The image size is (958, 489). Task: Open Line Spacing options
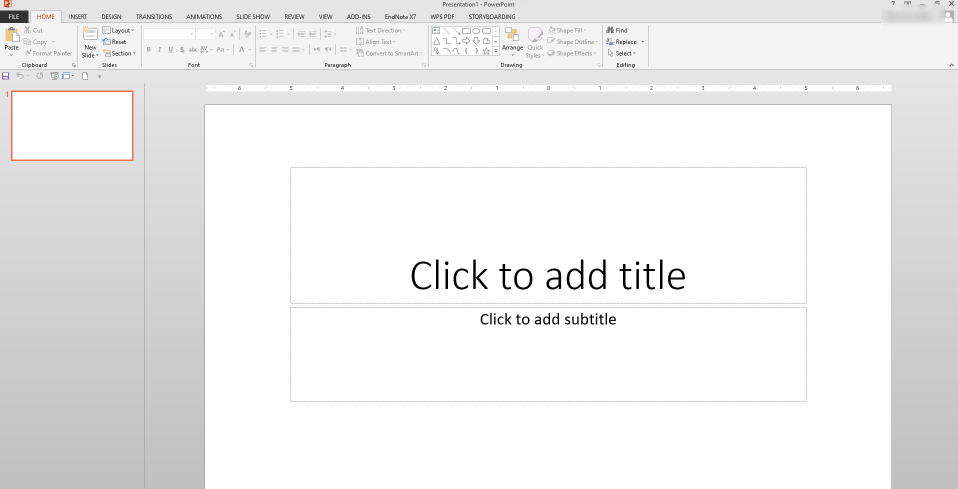[330, 34]
